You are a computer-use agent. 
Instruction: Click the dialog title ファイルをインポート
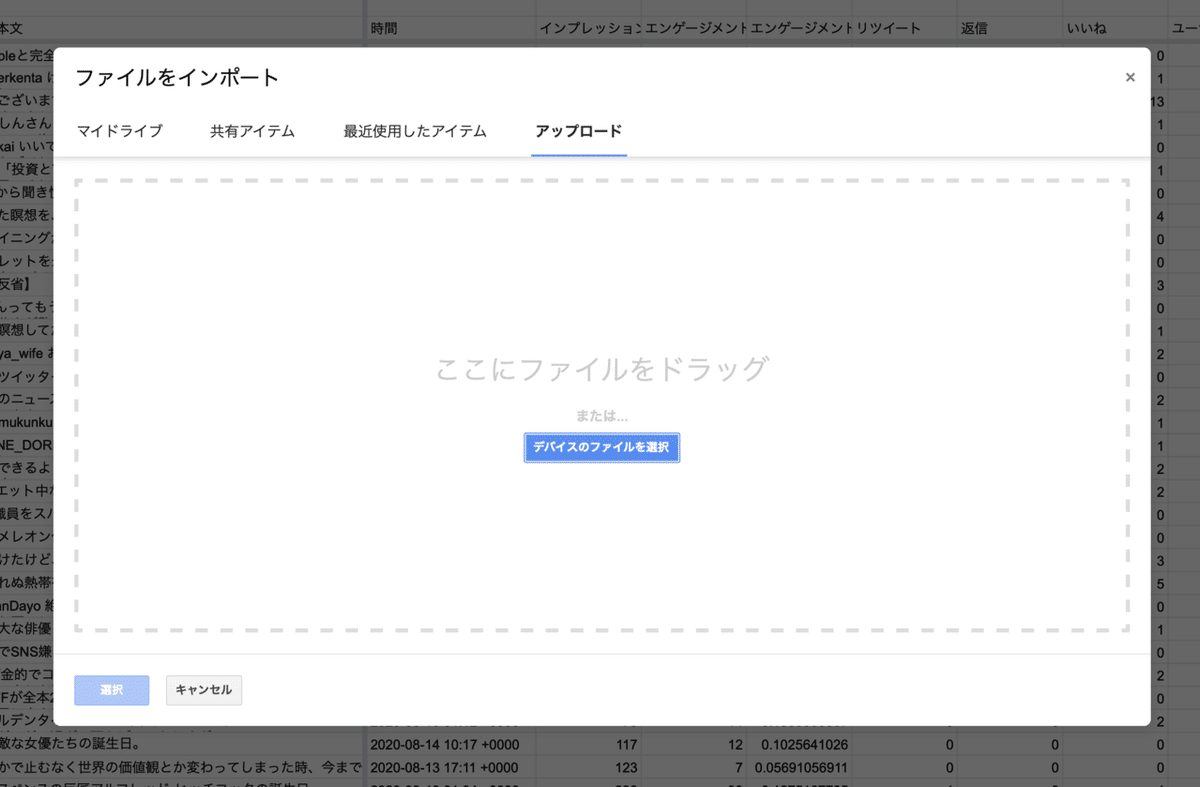pos(177,76)
